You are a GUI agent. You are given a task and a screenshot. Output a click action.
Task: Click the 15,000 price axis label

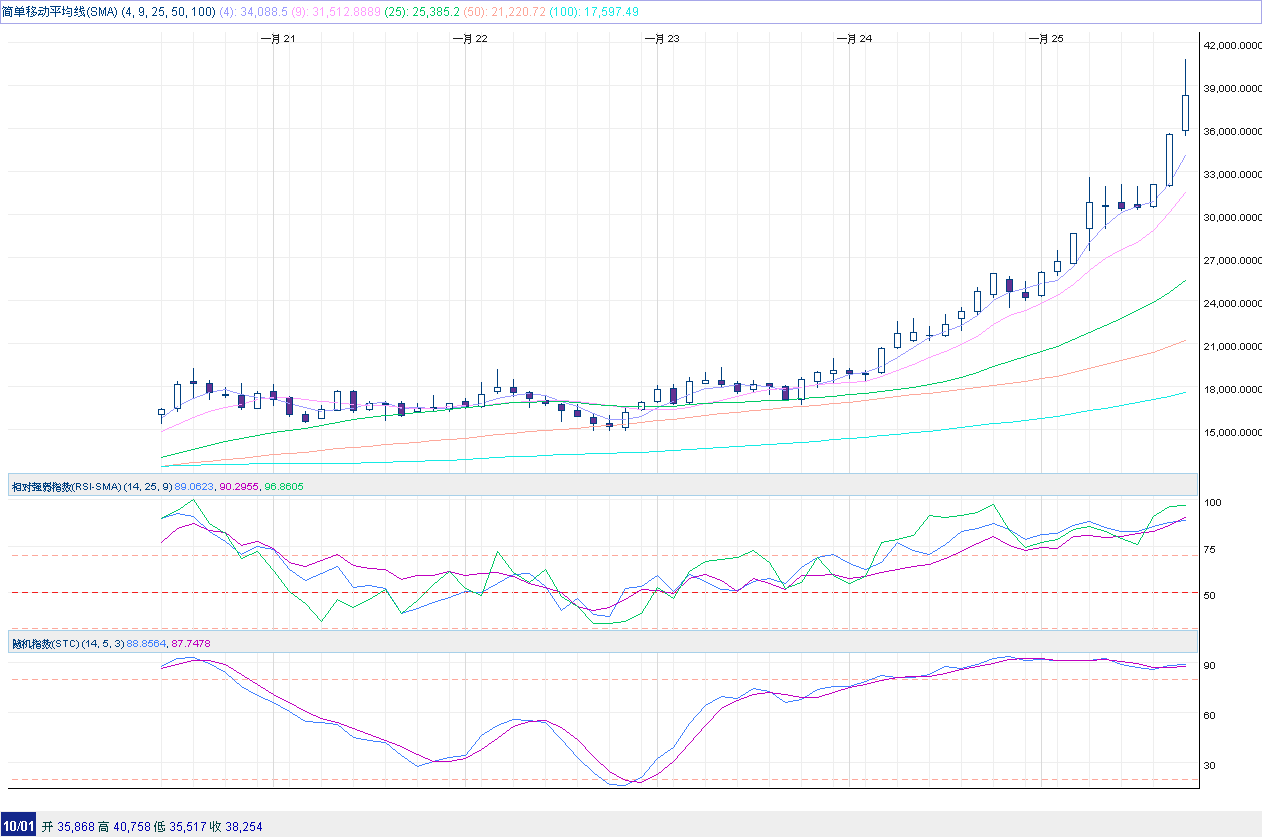coord(1230,432)
